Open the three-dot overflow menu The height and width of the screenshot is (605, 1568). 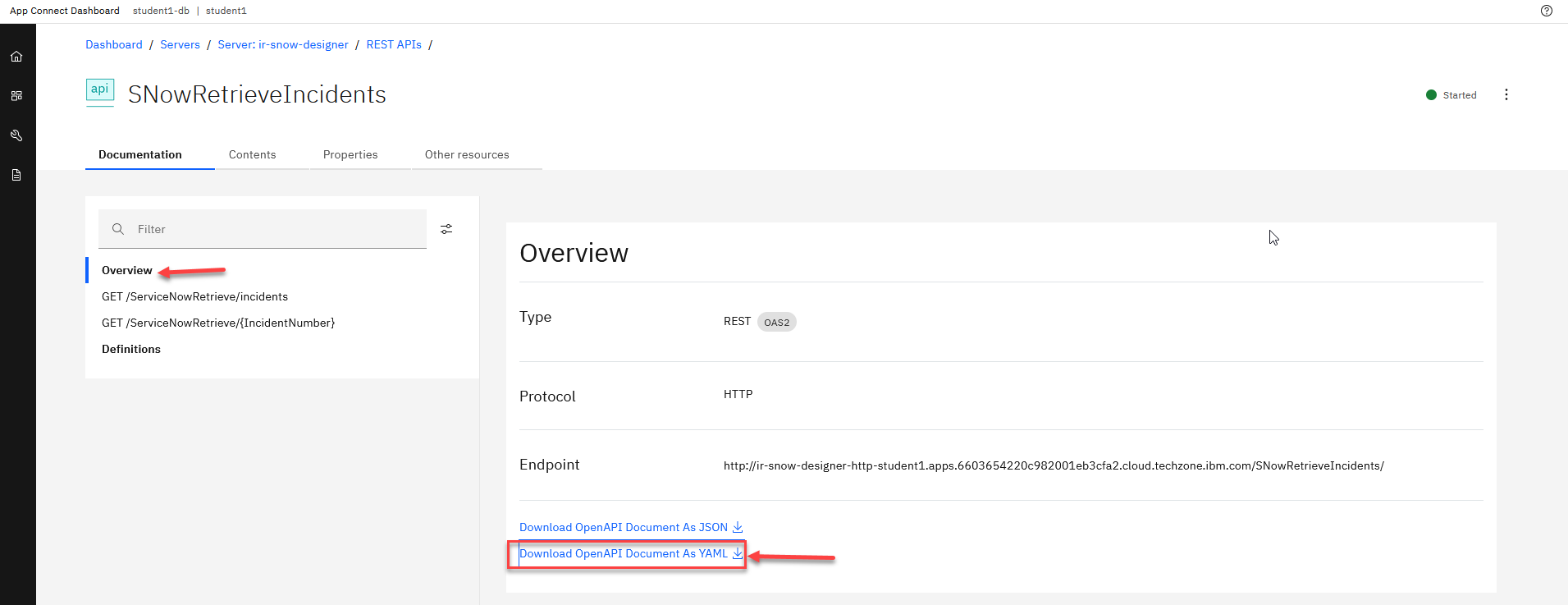pyautogui.click(x=1506, y=94)
